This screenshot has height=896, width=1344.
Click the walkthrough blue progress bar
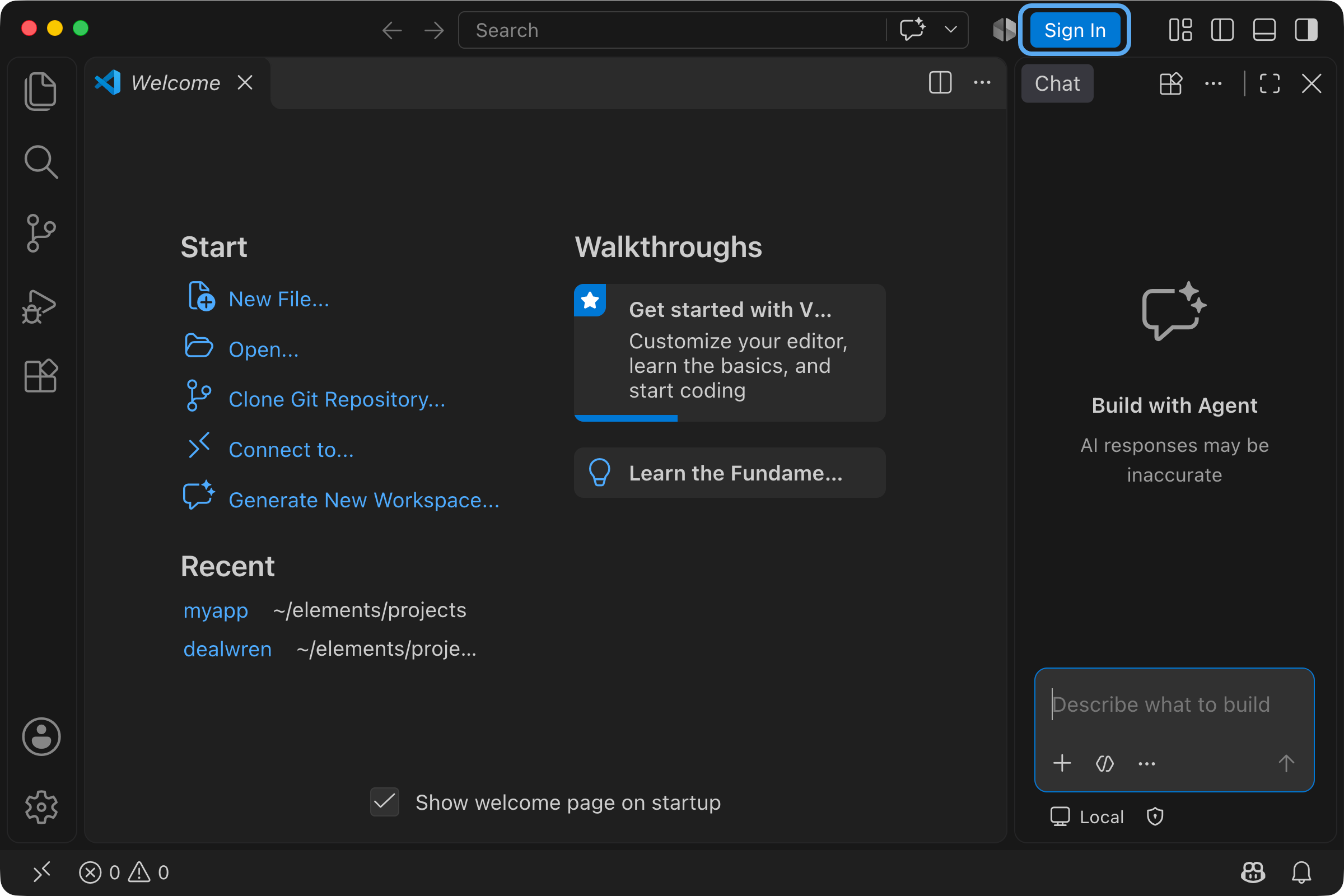[x=626, y=418]
